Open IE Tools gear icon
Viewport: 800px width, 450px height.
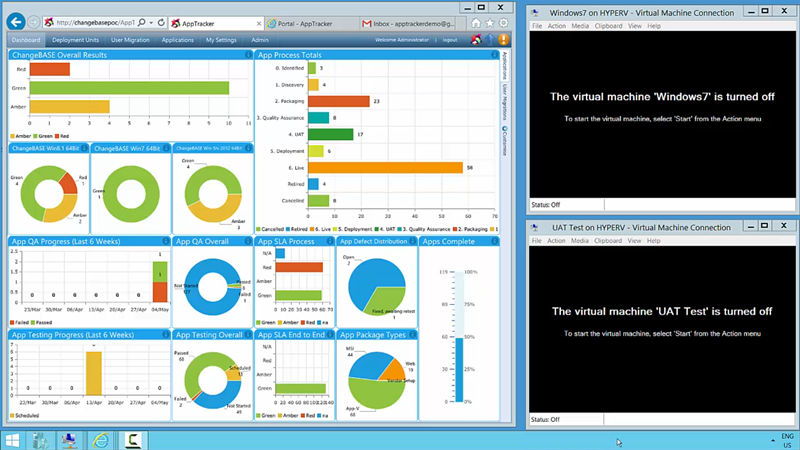pyautogui.click(x=504, y=23)
